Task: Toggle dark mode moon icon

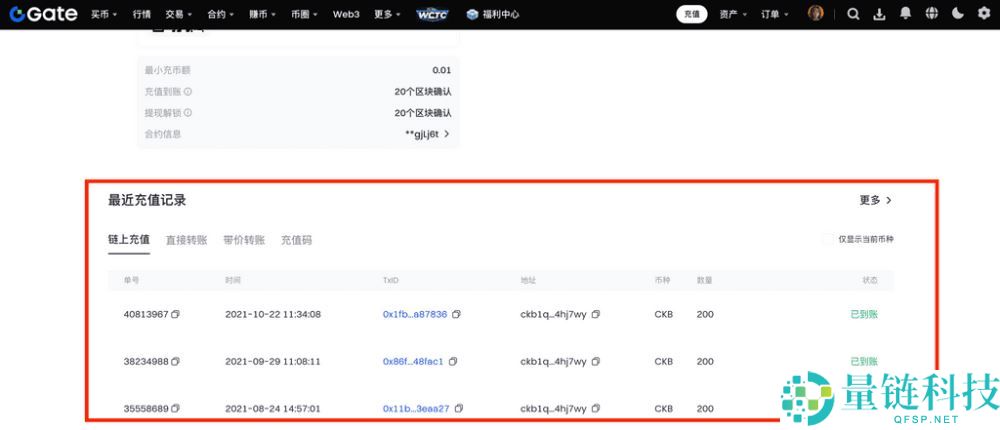Action: tap(958, 13)
